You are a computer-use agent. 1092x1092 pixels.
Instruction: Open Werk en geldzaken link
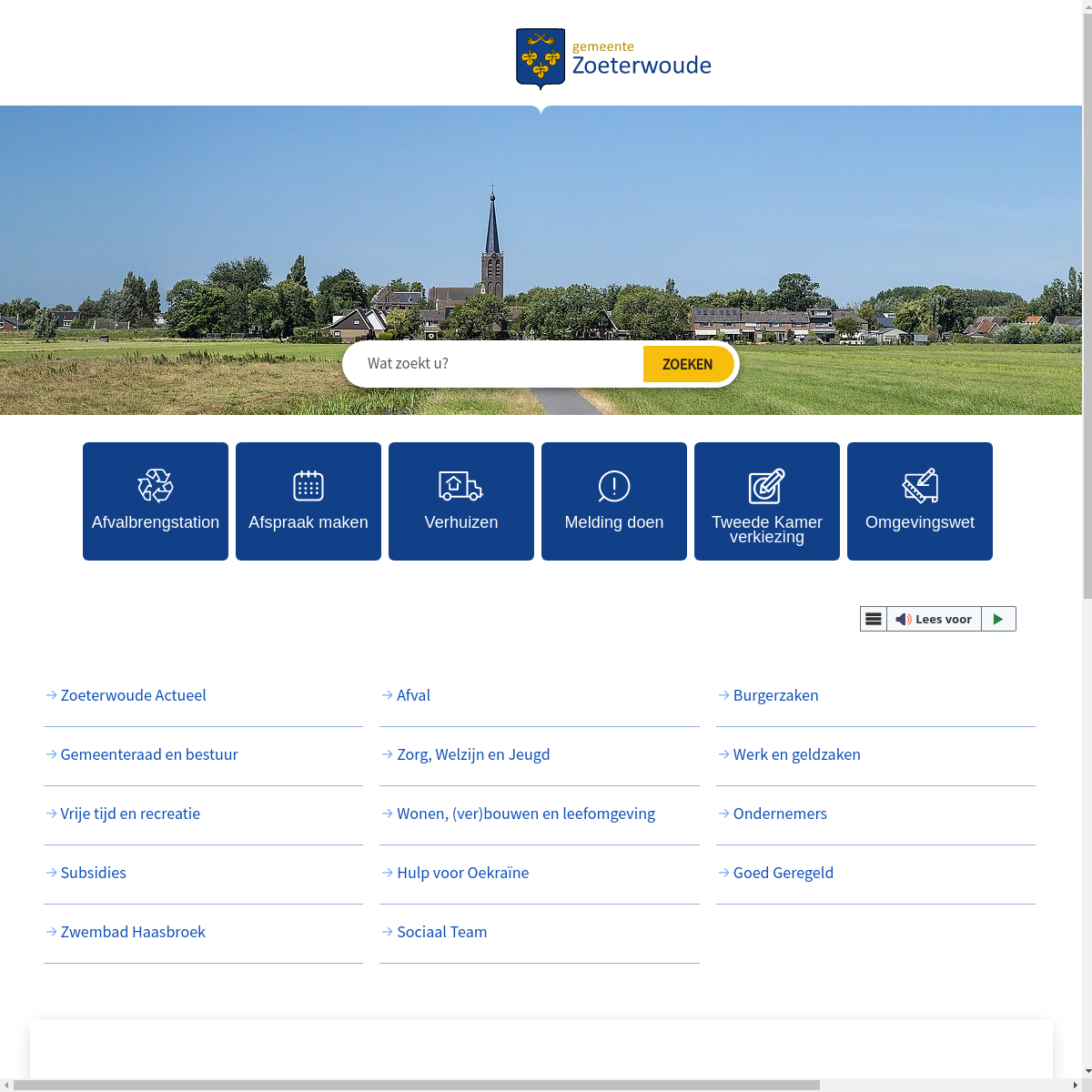pos(797,754)
